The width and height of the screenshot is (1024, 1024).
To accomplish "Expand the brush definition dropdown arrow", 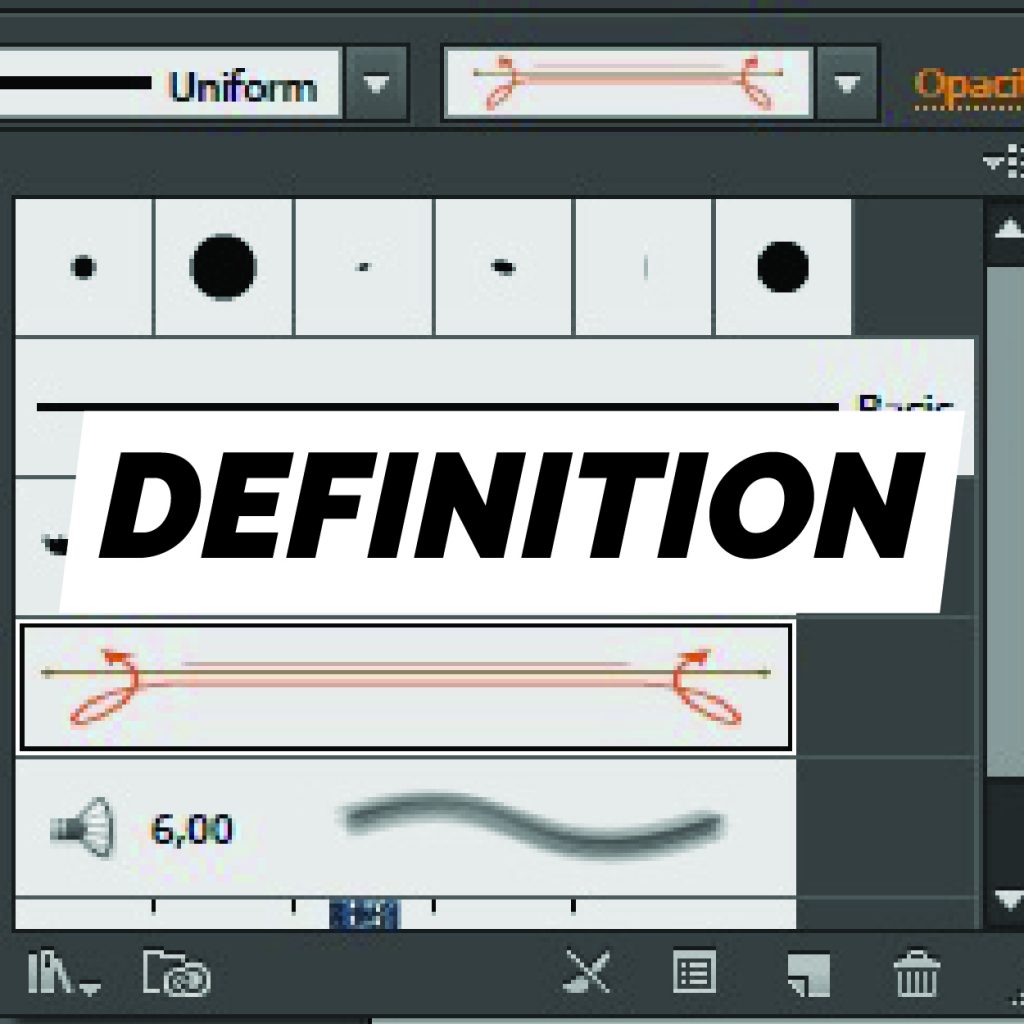I will (847, 83).
